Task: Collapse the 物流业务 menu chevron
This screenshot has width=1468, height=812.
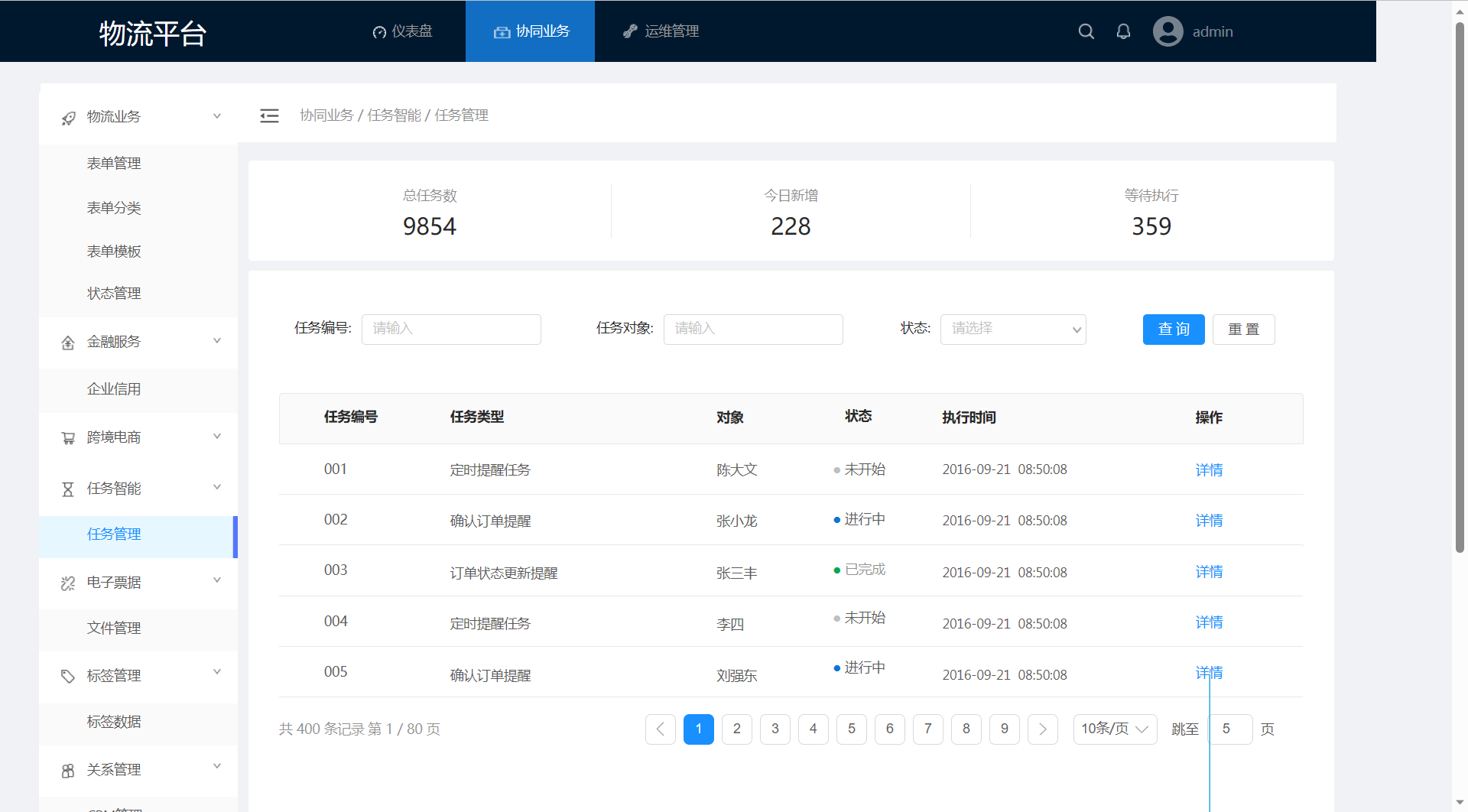Action: tap(217, 116)
